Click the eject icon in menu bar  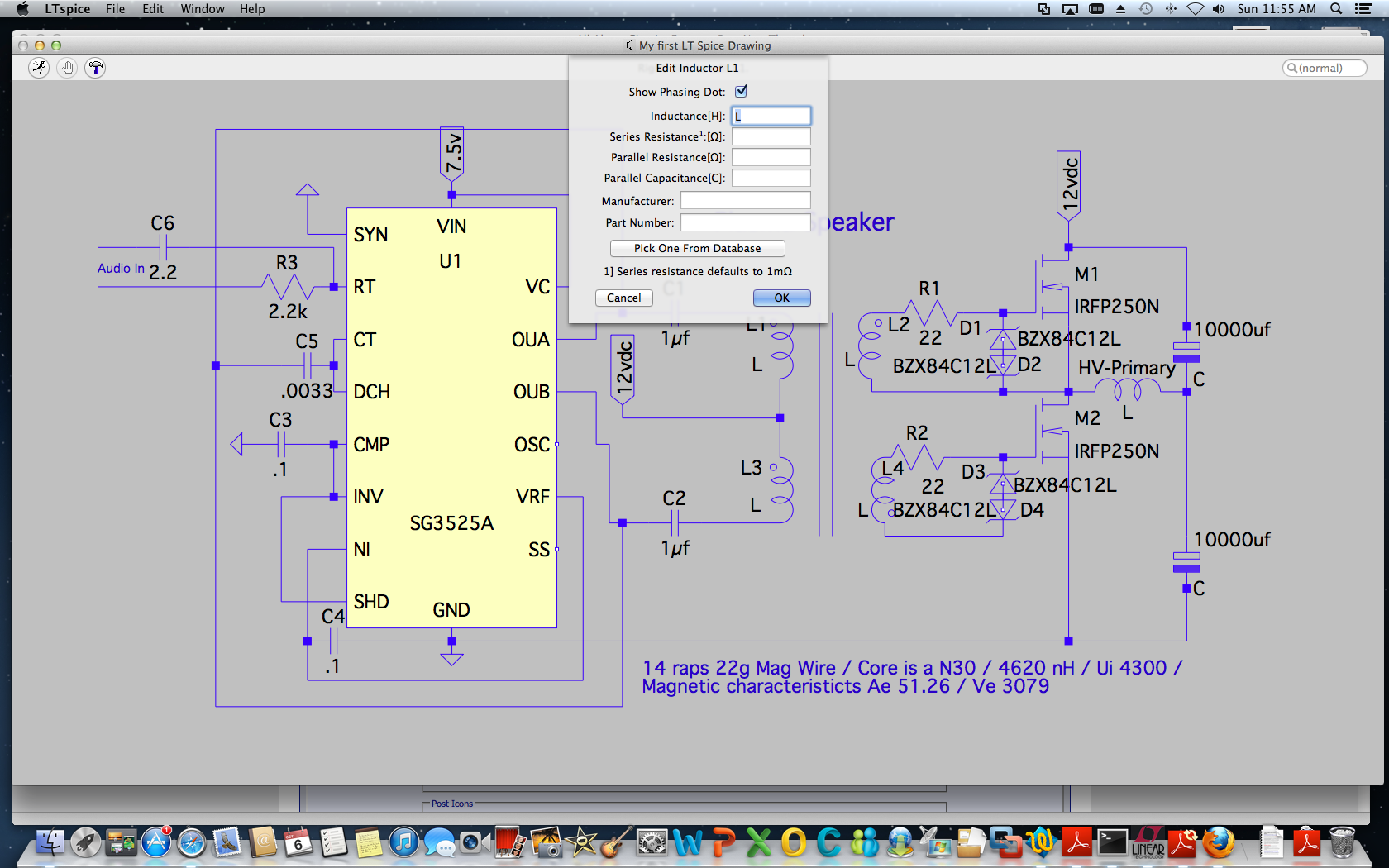coord(1120,9)
